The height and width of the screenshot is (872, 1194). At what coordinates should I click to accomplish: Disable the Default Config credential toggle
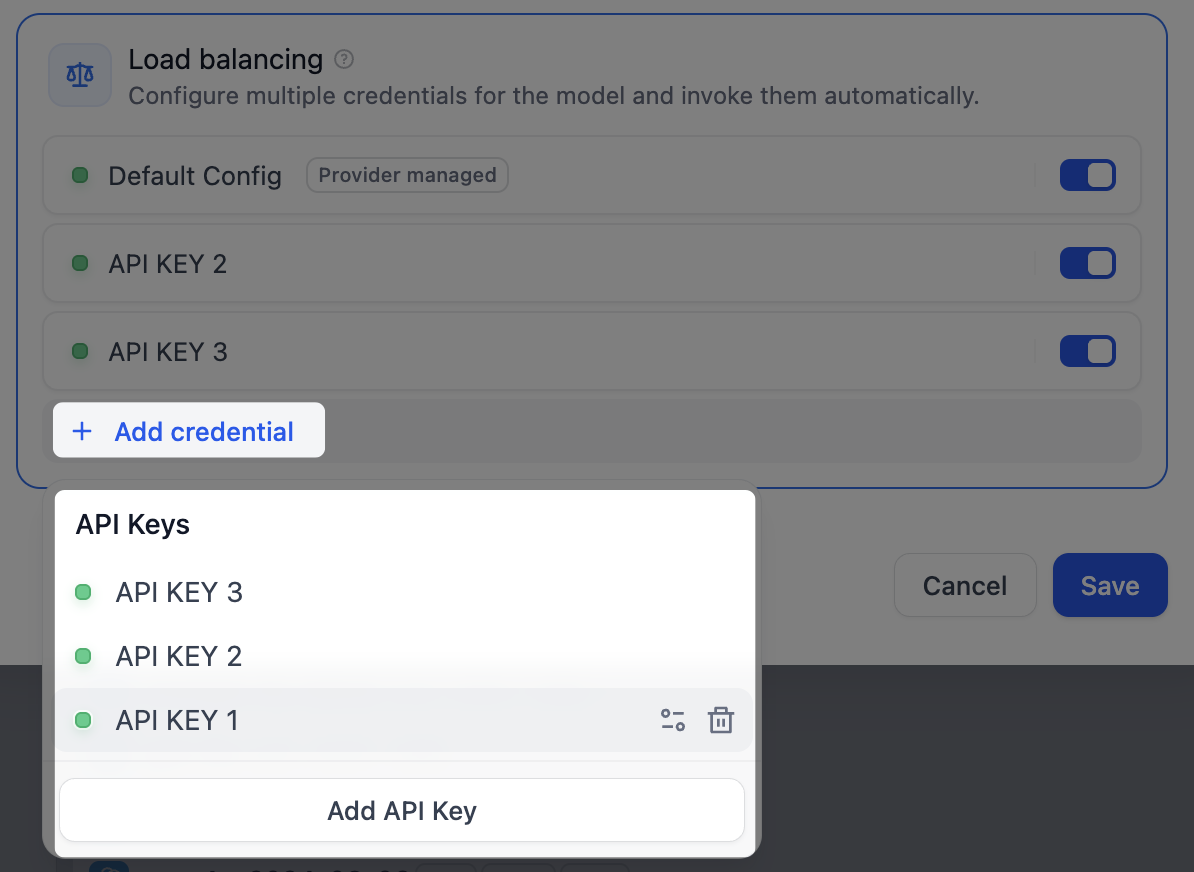coord(1087,175)
